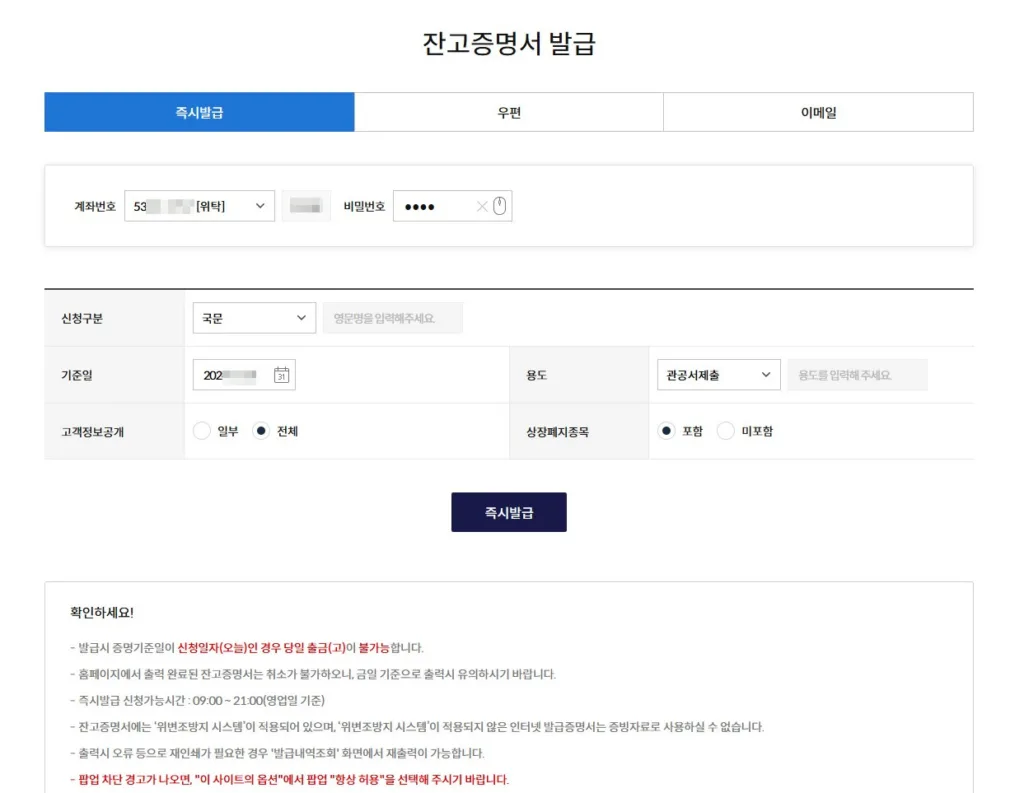Click the 영문명 text input field
Screen dimensions: 1024x793
(x=392, y=318)
